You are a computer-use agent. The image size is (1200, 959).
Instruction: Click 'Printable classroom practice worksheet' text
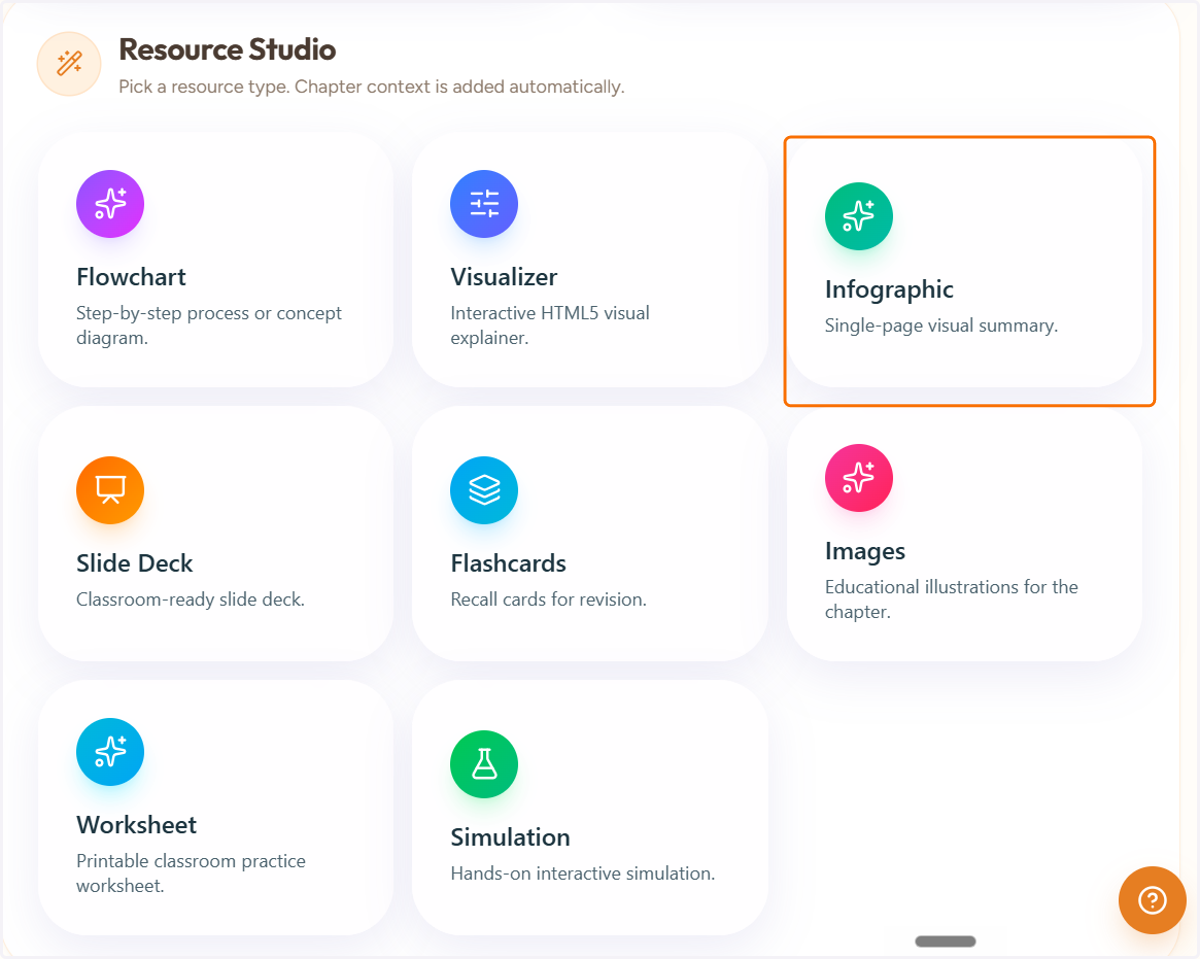click(191, 873)
